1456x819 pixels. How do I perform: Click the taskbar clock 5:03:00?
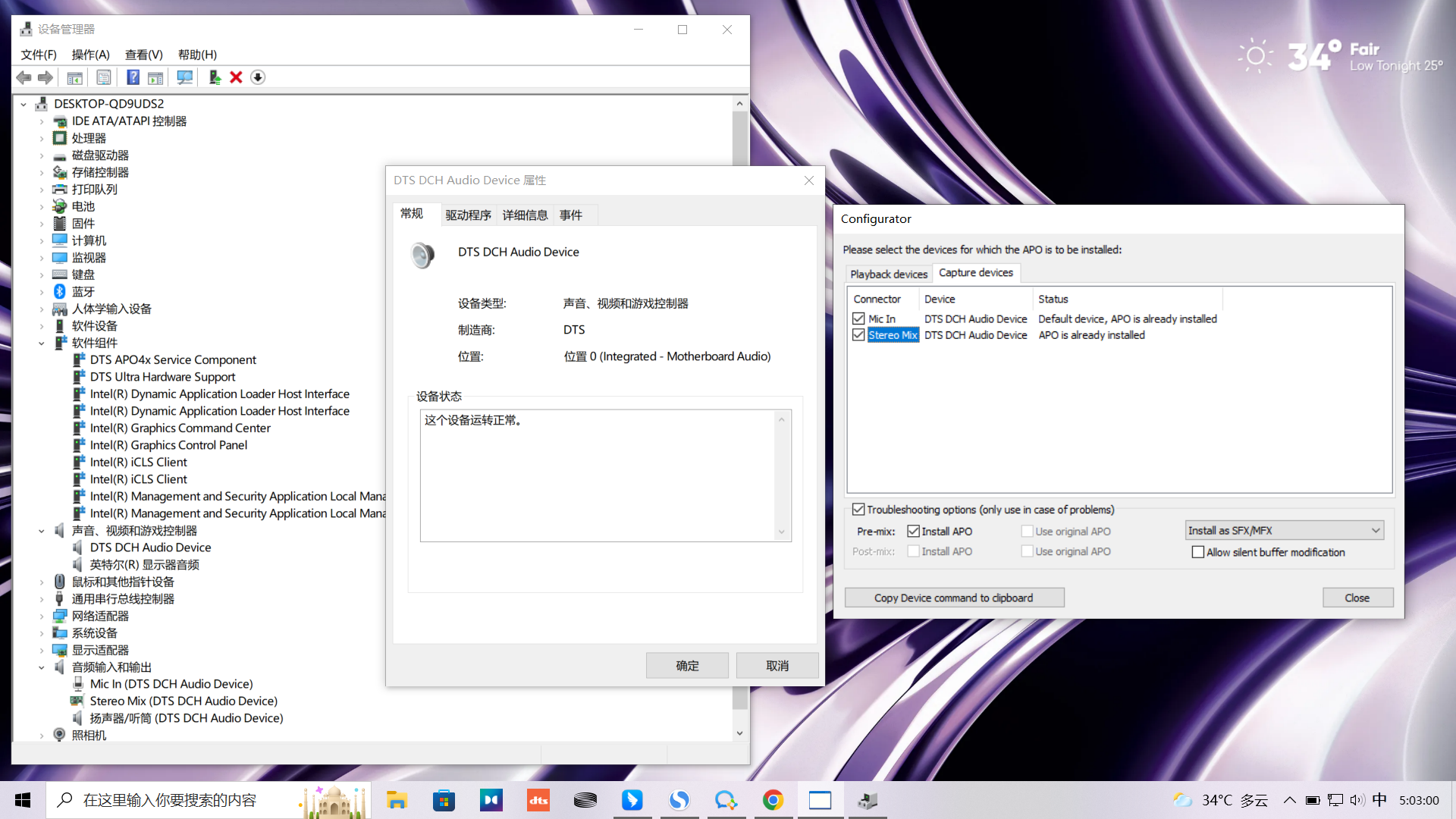pyautogui.click(x=1419, y=800)
